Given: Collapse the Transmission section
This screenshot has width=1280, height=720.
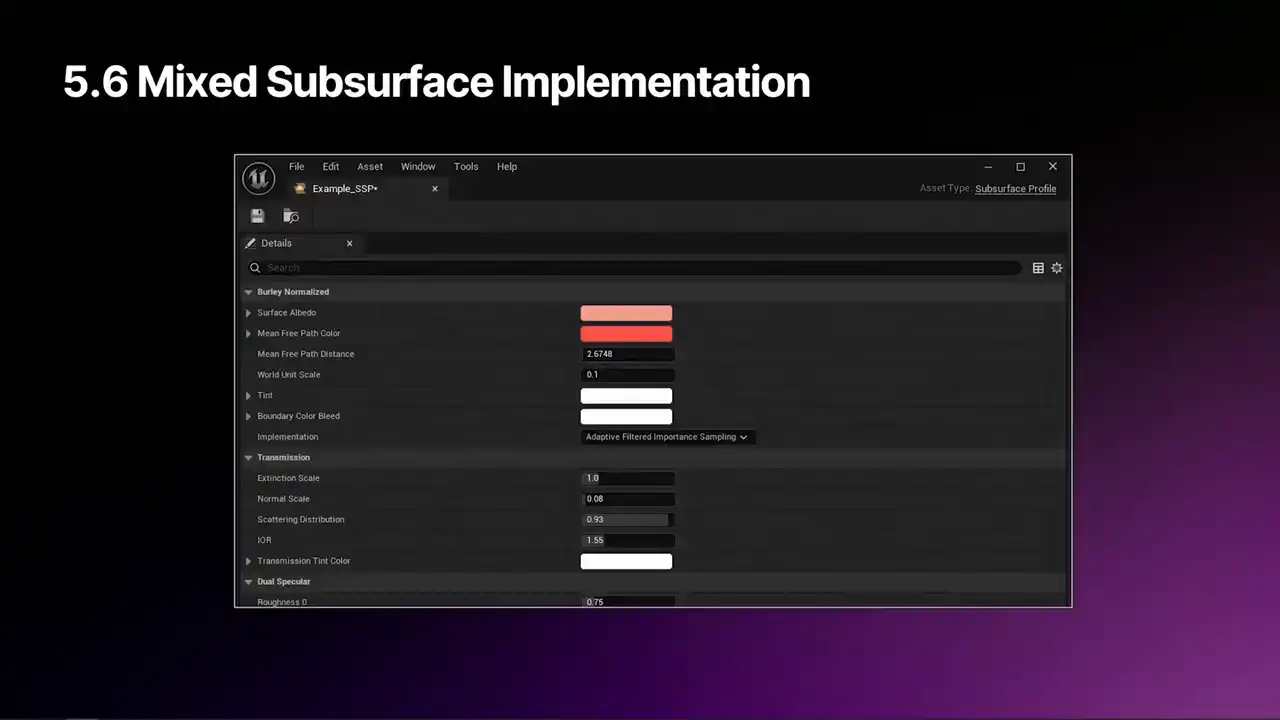Looking at the screenshot, I should pos(249,458).
